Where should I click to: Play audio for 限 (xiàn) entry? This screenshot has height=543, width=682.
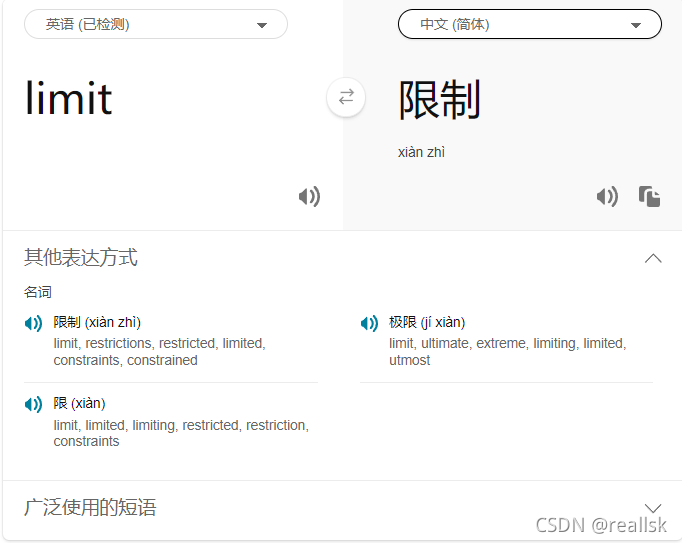(x=33, y=404)
